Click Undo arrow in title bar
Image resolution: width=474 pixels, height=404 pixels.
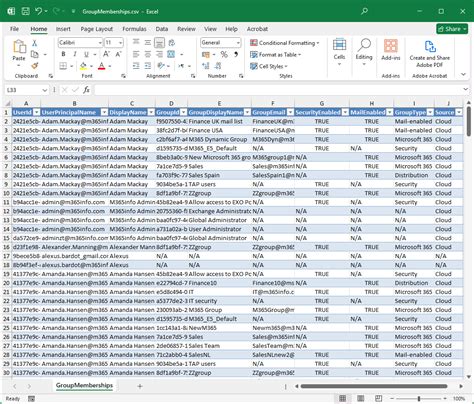(x=38, y=11)
